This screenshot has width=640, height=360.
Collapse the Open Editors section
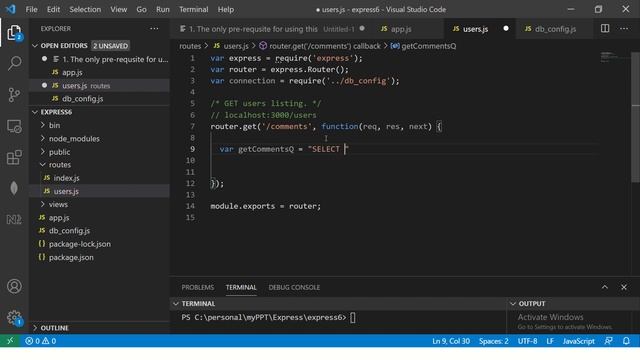coord(100,46)
